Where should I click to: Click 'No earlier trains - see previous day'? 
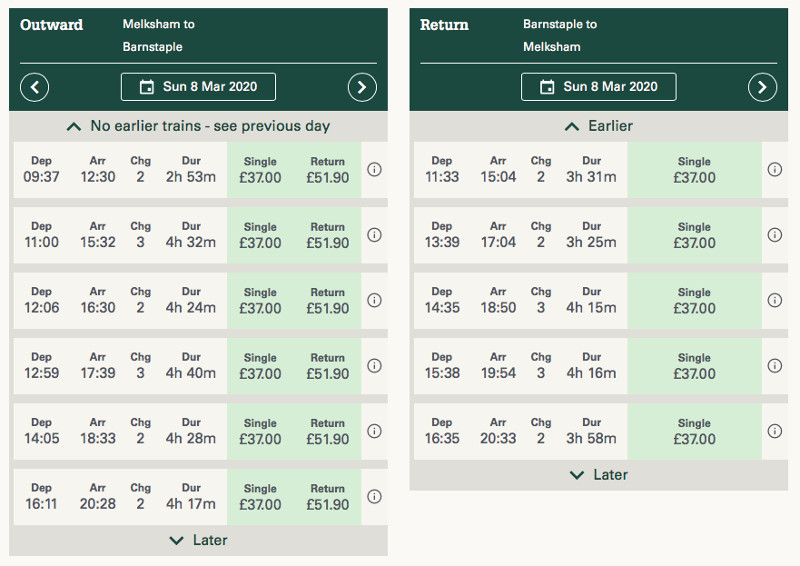click(198, 126)
